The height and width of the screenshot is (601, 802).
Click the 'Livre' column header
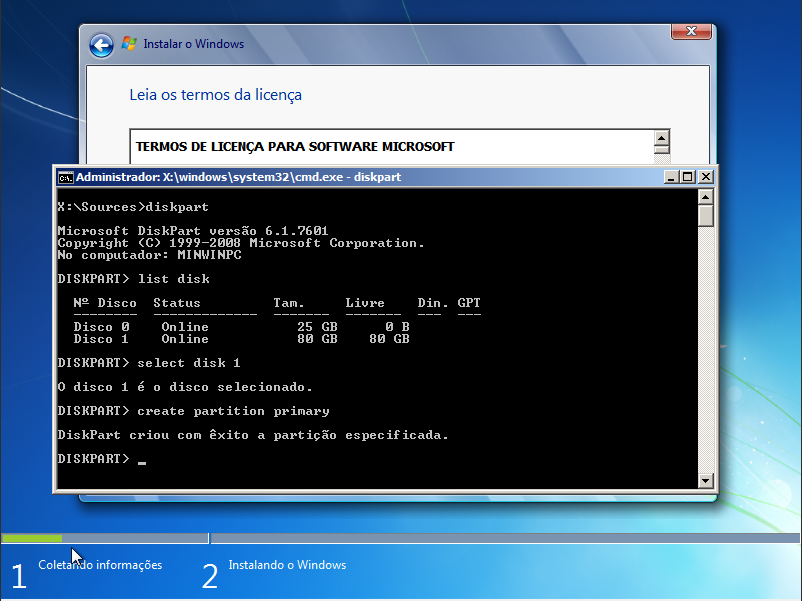pyautogui.click(x=365, y=303)
